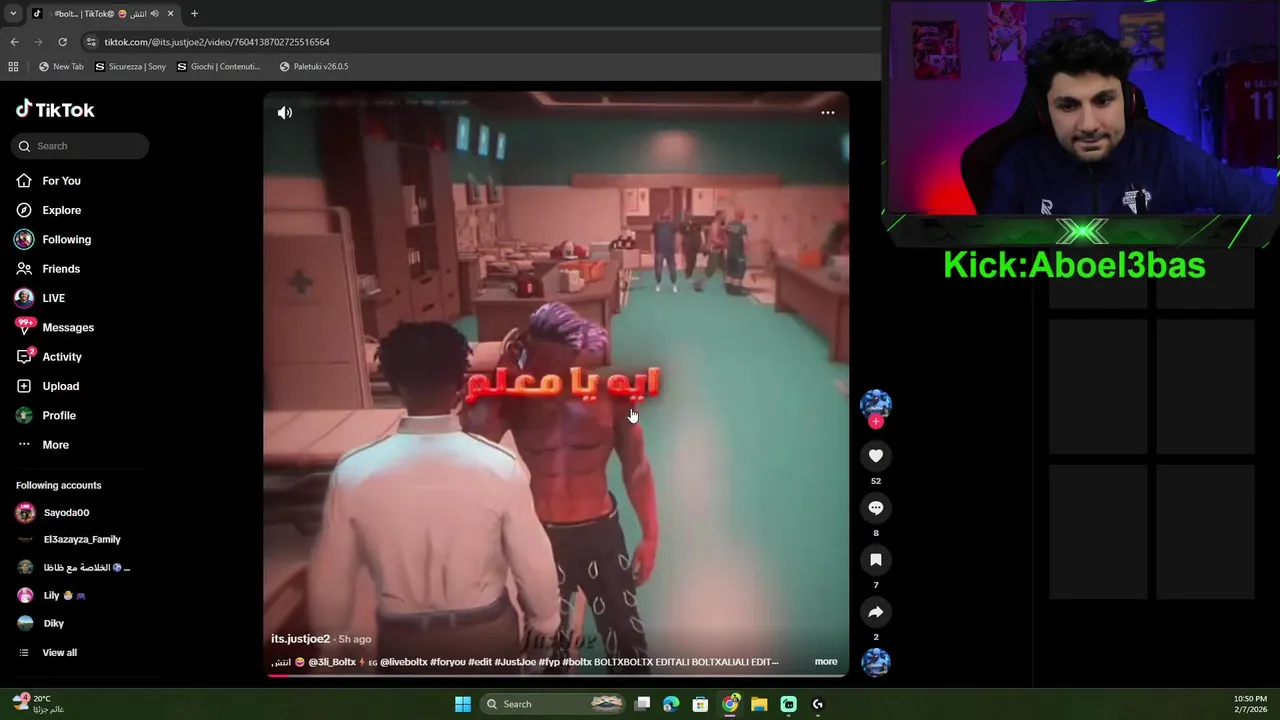Open the site information icon in the address bar

[x=92, y=42]
